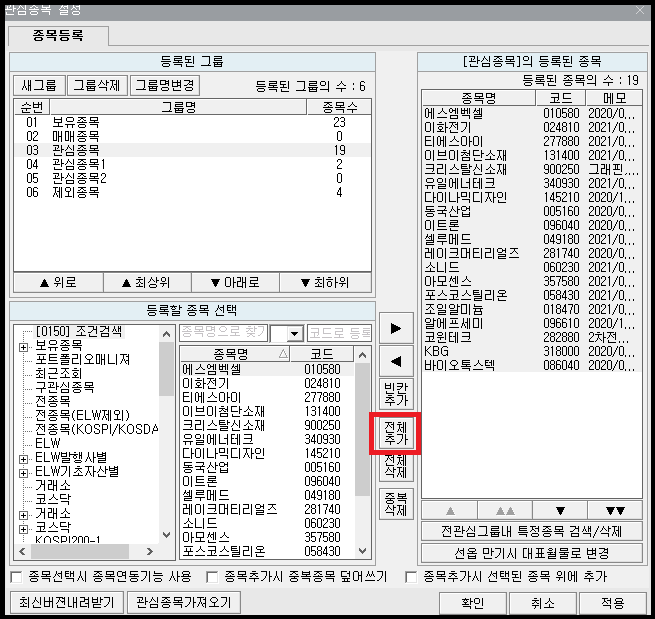Click the 중복삭제 button
This screenshot has width=655, height=619.
pyautogui.click(x=396, y=504)
